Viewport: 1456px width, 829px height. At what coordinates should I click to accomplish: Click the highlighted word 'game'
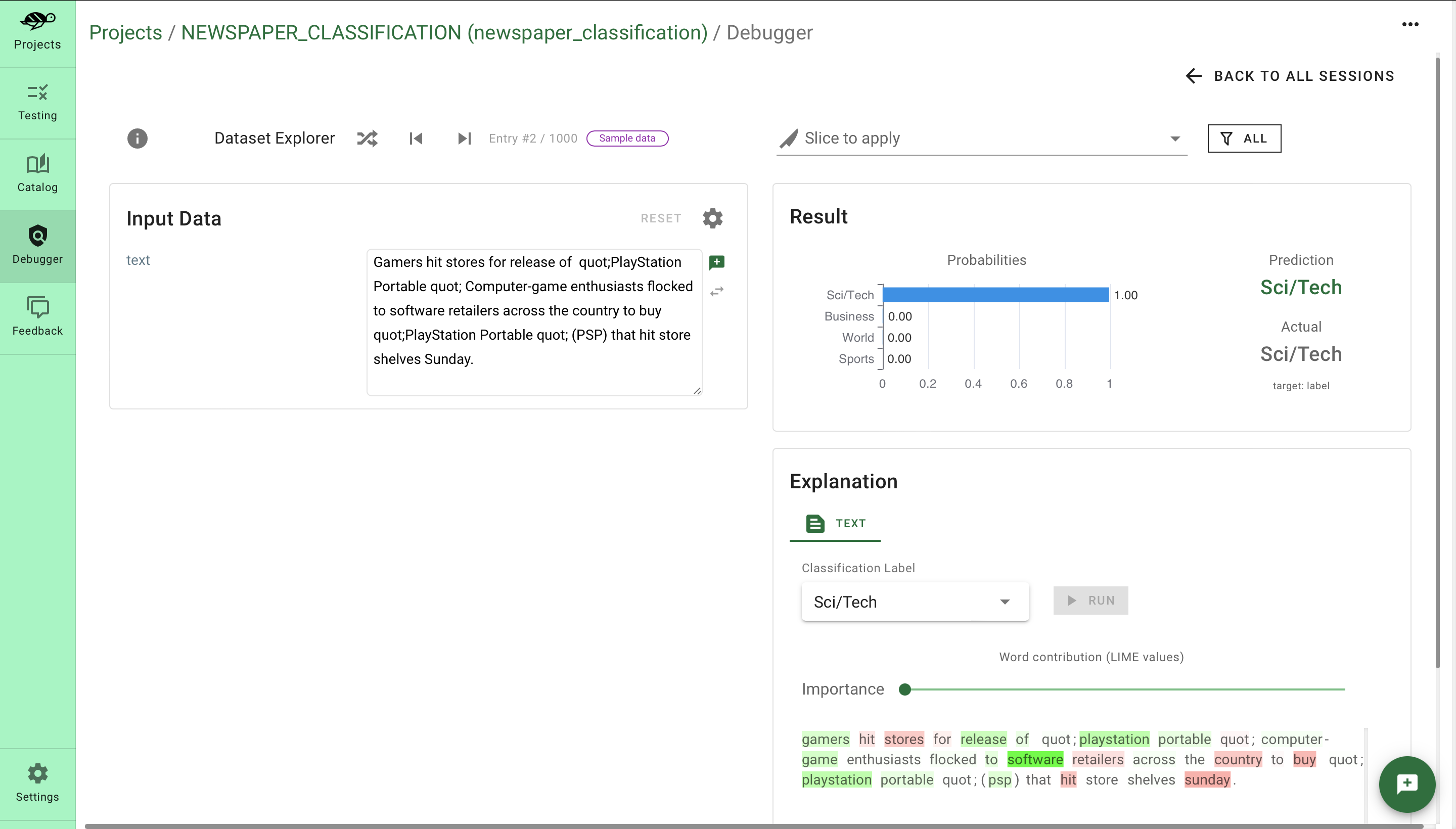tap(820, 760)
